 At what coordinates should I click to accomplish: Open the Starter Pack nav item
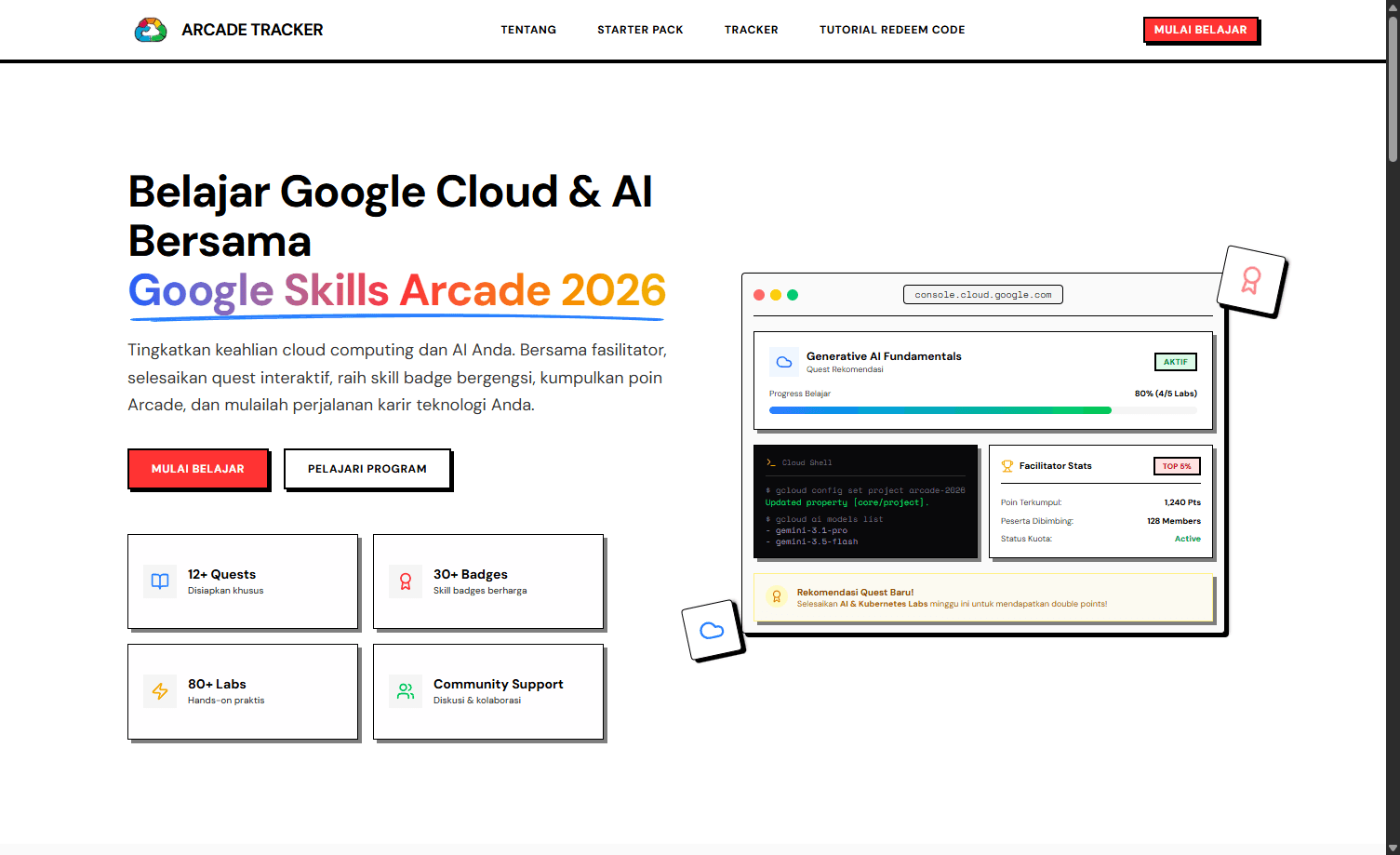pos(640,30)
